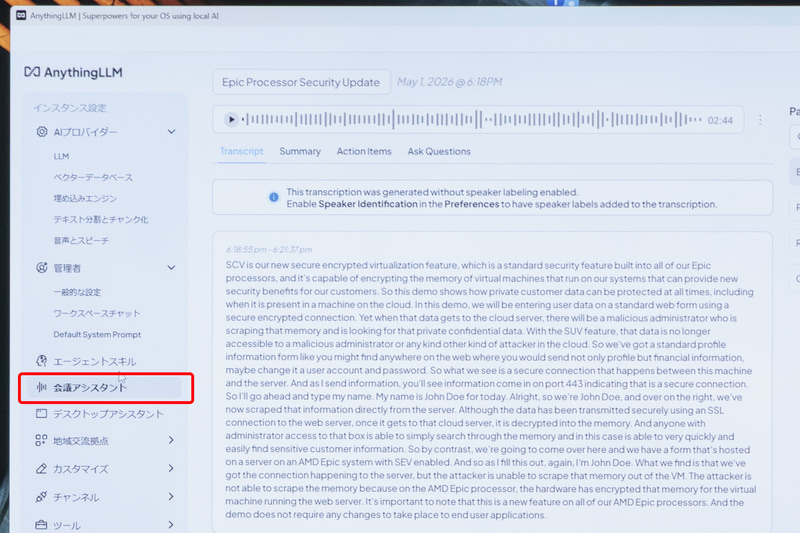This screenshot has height=533, width=800.
Task: Click the app icon in title bar
Action: [21, 15]
